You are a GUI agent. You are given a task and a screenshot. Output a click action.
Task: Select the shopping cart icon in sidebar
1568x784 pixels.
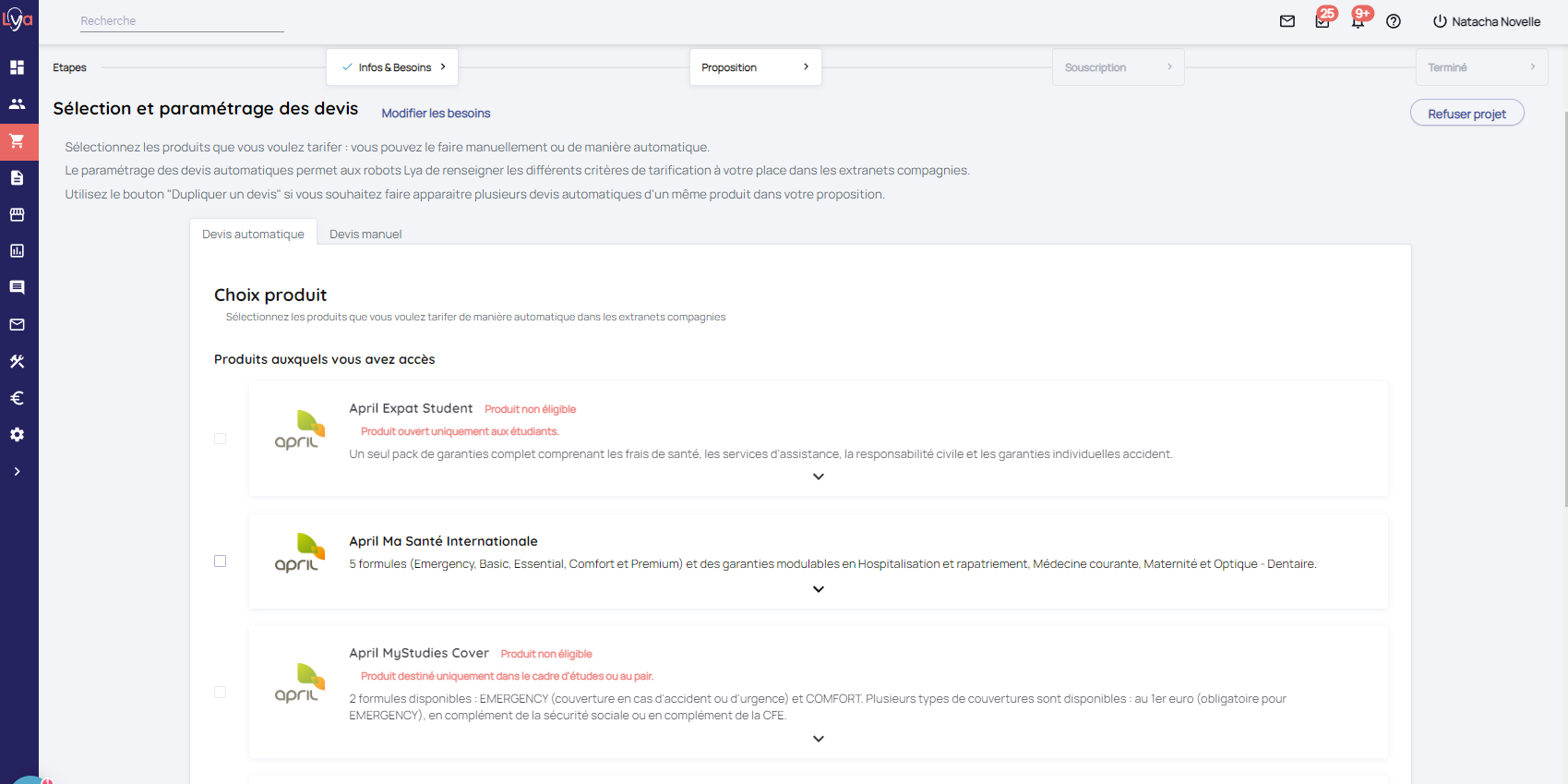point(17,141)
